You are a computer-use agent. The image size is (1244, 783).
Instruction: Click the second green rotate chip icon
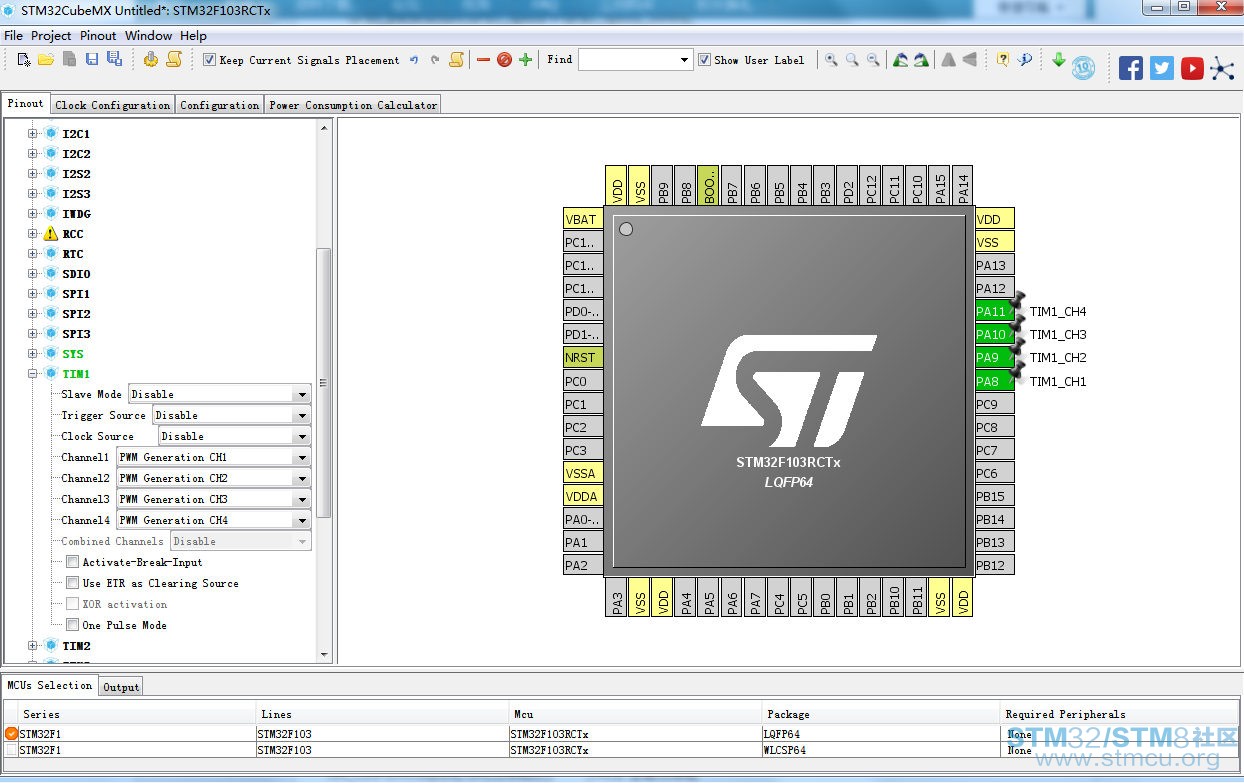(x=921, y=60)
